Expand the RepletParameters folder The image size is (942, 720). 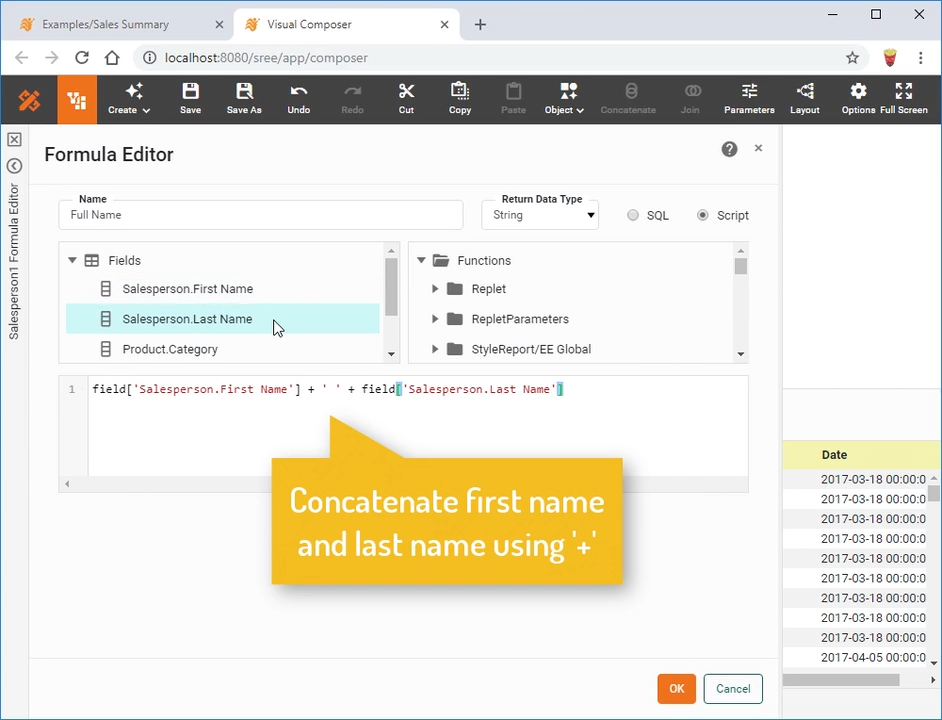[x=435, y=319]
